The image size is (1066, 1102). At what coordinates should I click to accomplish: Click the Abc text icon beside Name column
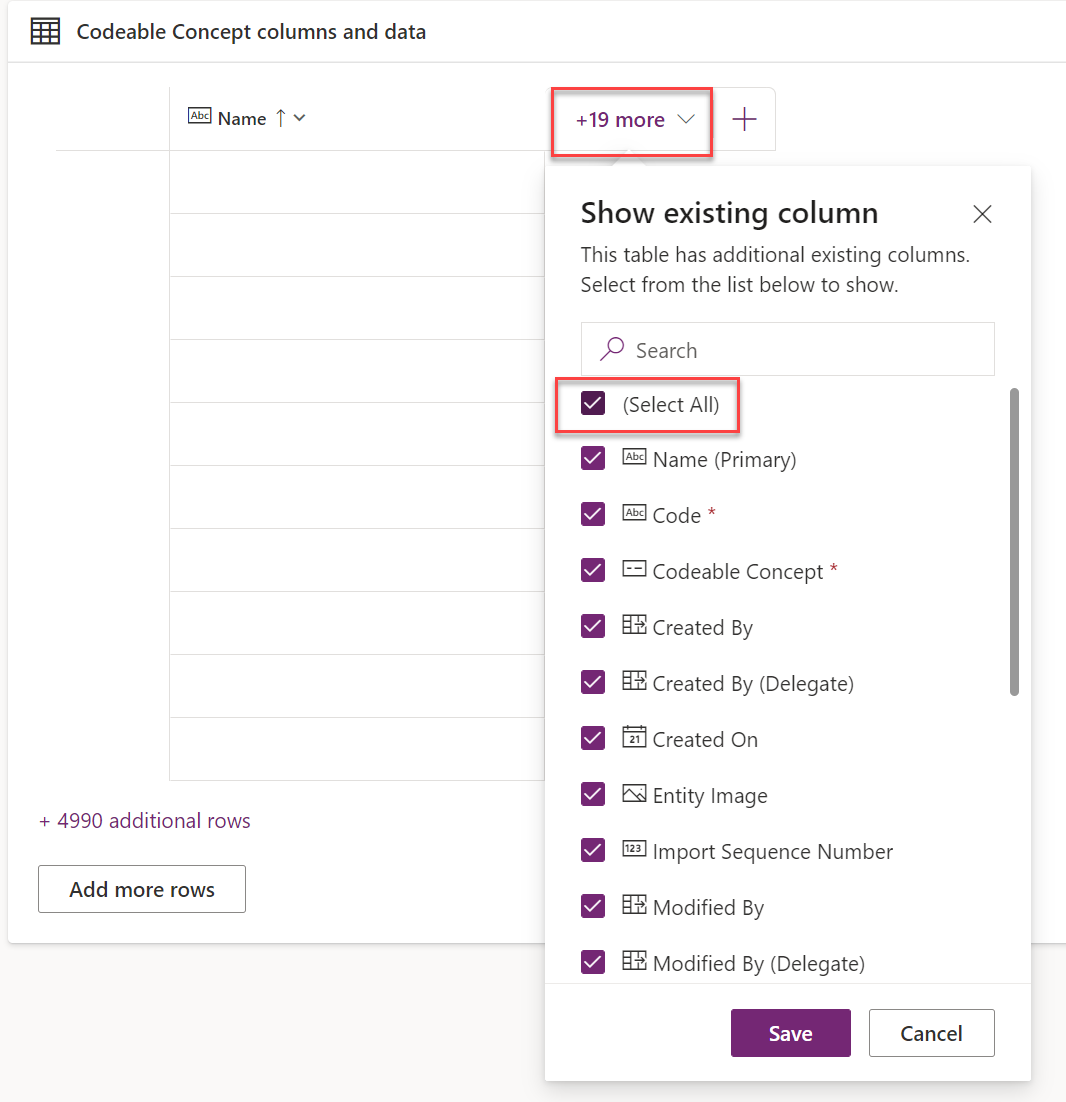coord(201,117)
